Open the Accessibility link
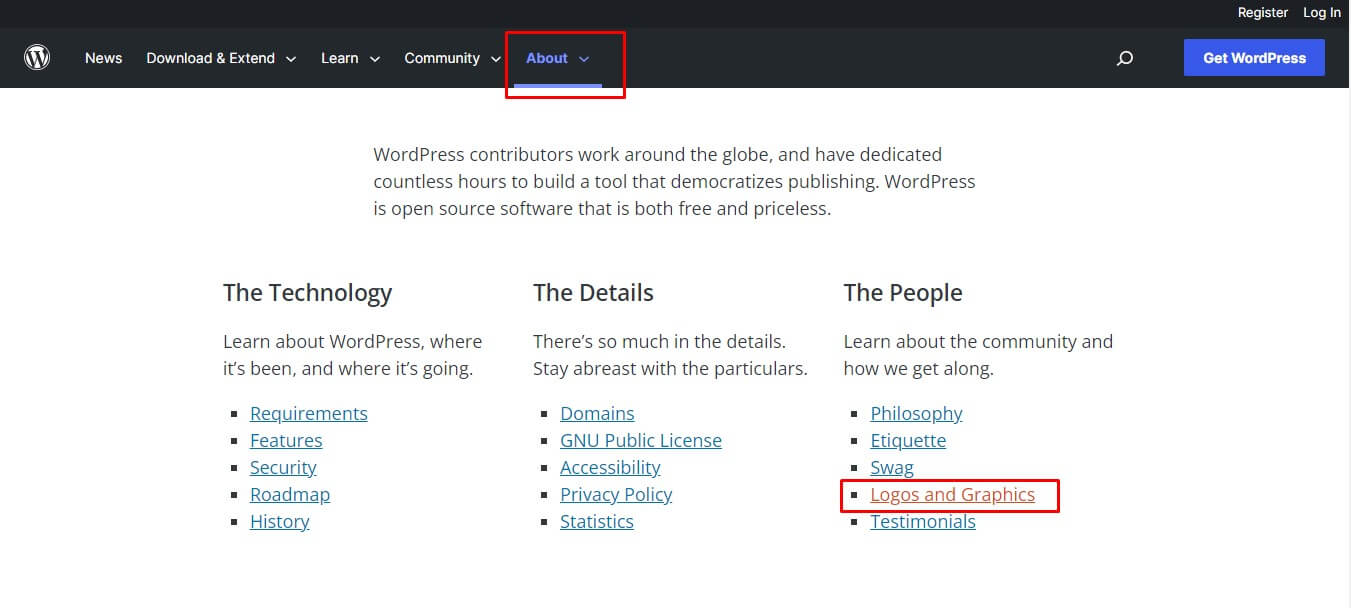Viewport: 1351px width, 608px height. (610, 467)
